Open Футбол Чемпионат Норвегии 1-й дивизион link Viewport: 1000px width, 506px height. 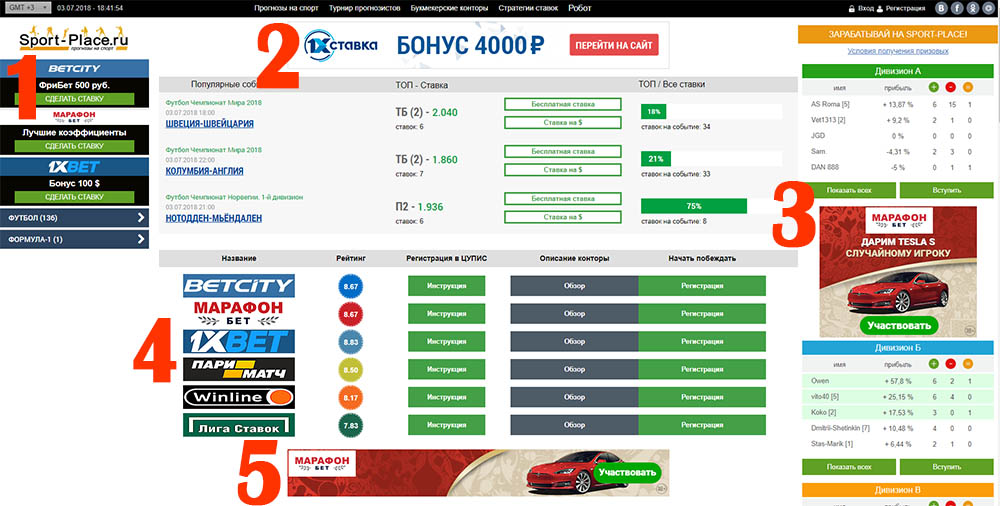[234, 197]
